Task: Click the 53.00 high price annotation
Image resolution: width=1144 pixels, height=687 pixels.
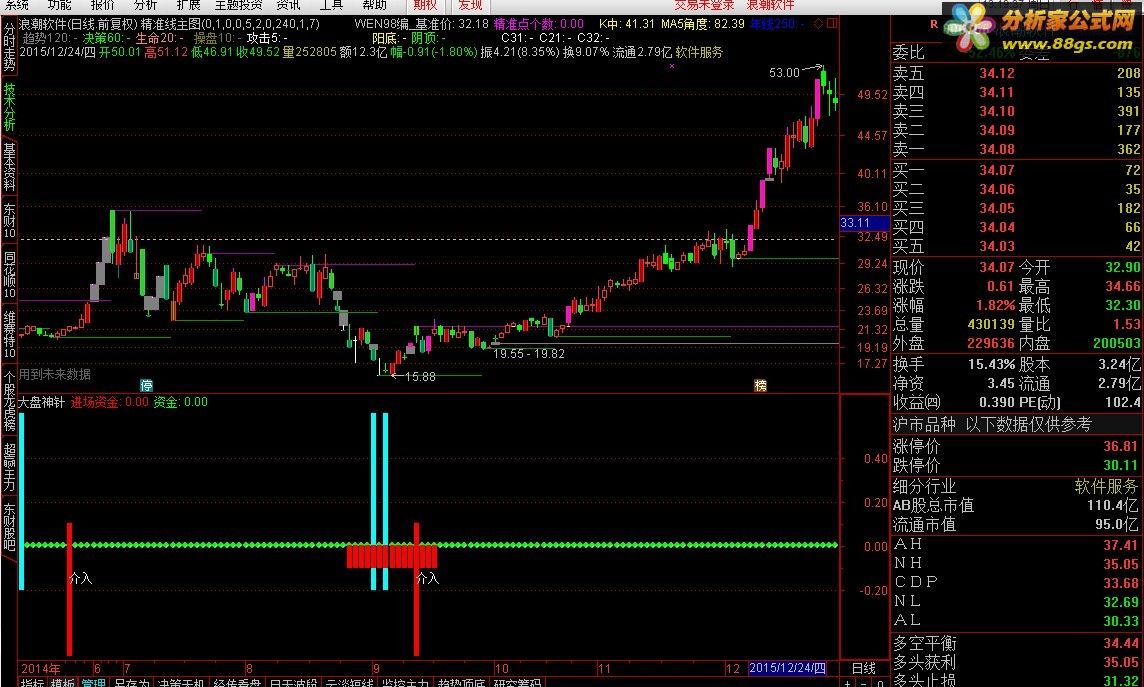Action: (784, 73)
